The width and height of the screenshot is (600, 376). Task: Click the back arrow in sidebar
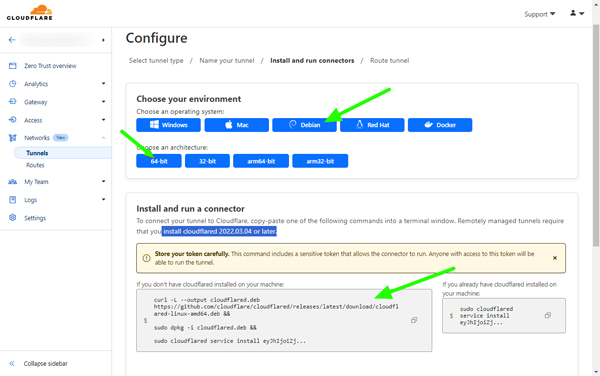pos(12,40)
